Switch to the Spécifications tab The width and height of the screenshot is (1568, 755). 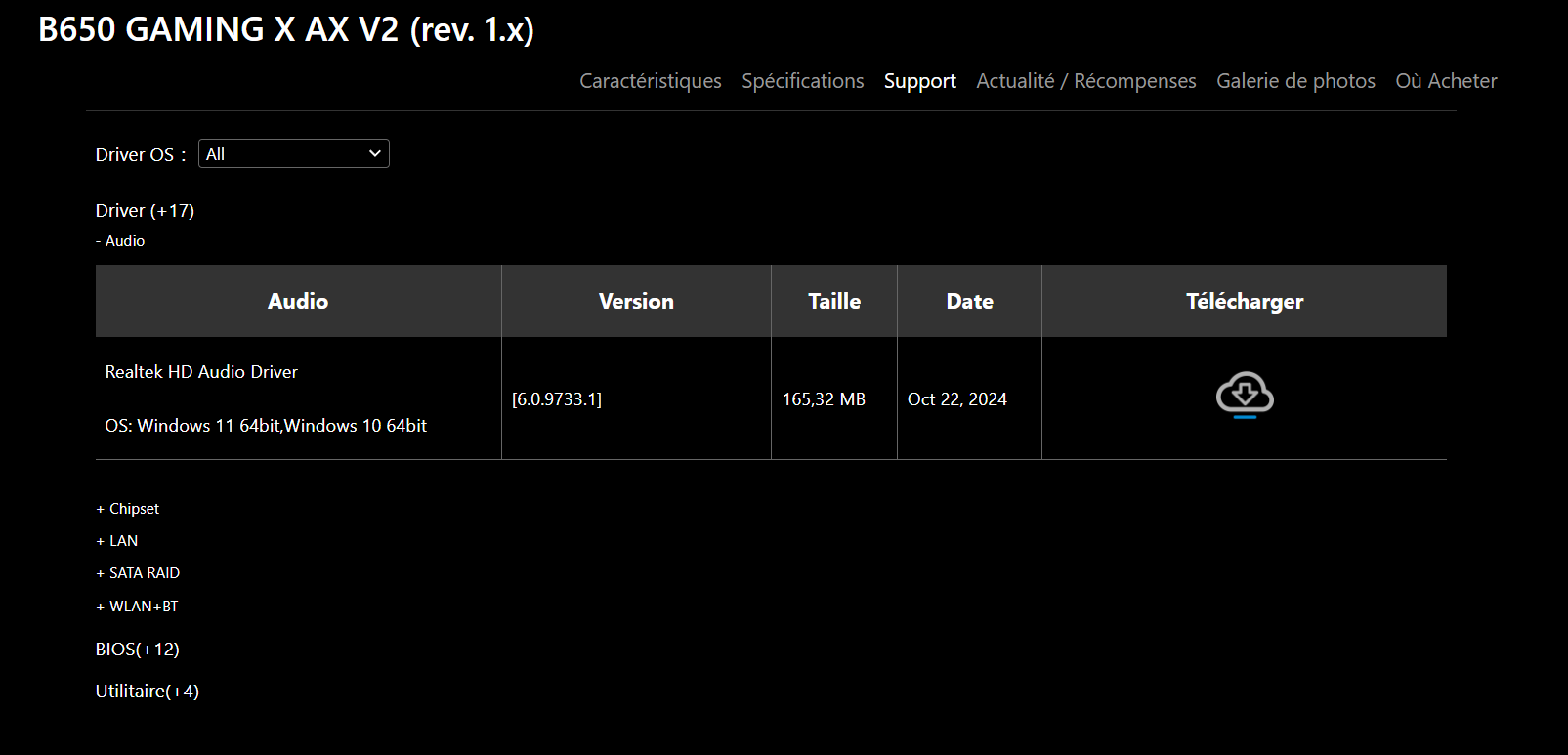point(803,81)
